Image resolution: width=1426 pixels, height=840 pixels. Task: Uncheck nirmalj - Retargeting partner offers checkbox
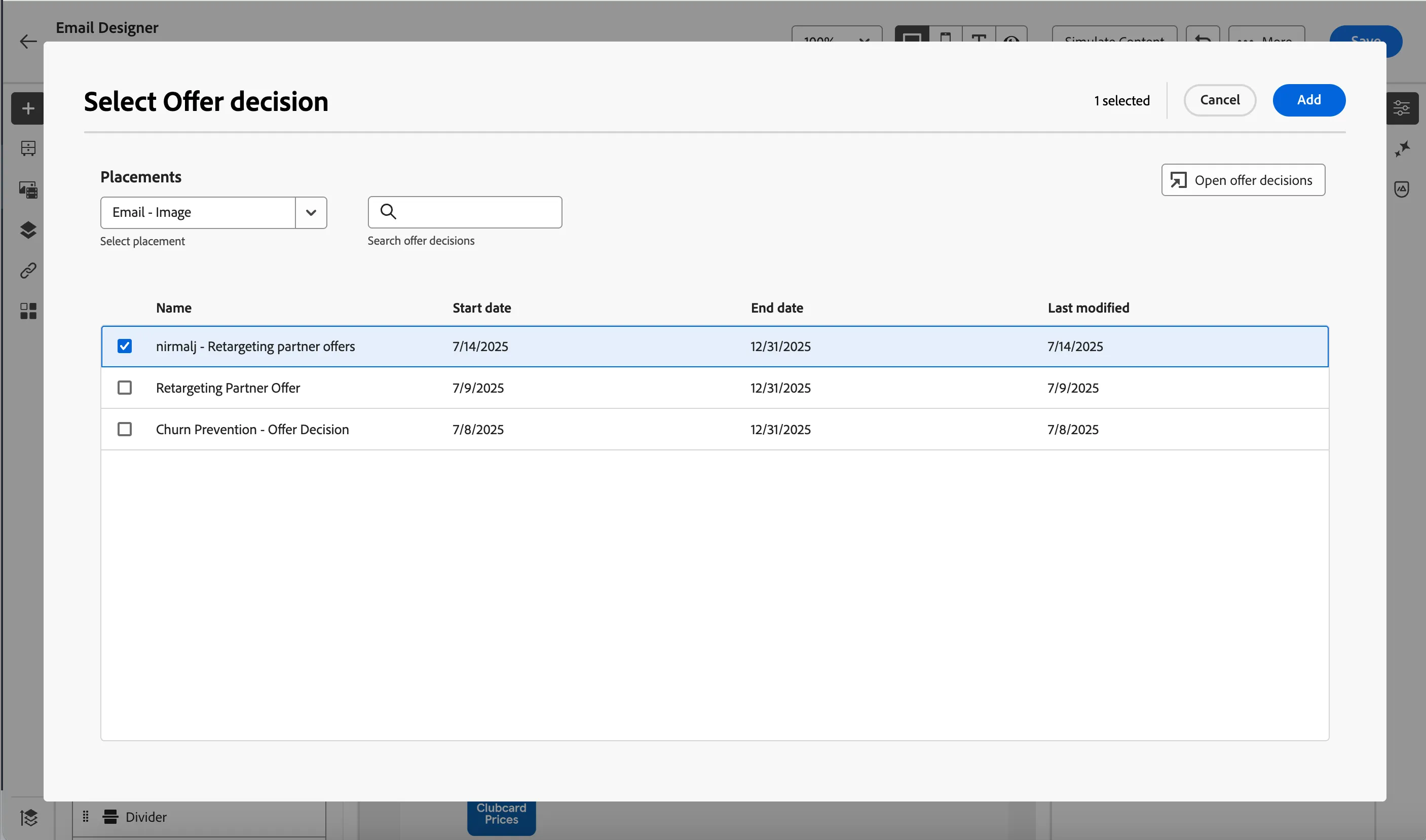tap(125, 346)
